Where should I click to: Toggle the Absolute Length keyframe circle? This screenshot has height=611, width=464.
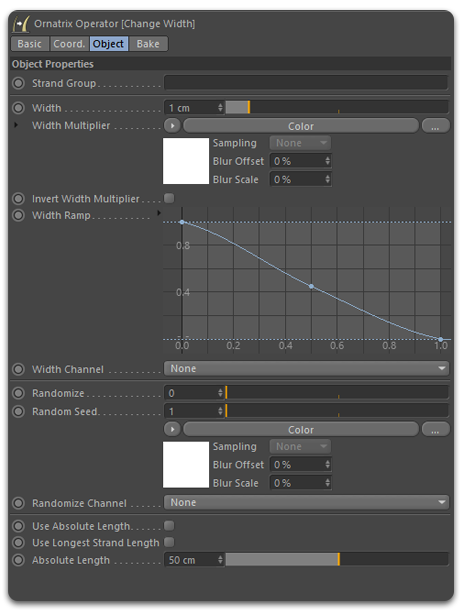click(18, 560)
